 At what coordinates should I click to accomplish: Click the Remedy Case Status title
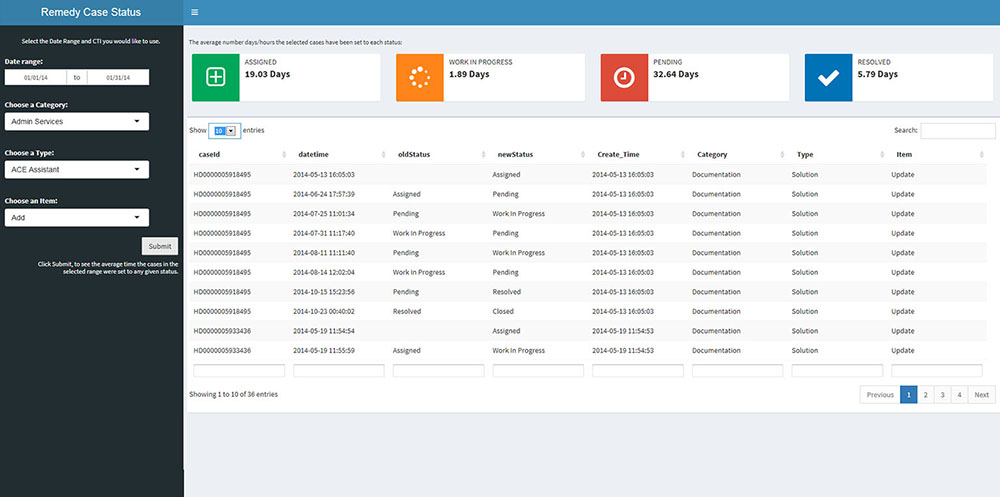pyautogui.click(x=91, y=12)
